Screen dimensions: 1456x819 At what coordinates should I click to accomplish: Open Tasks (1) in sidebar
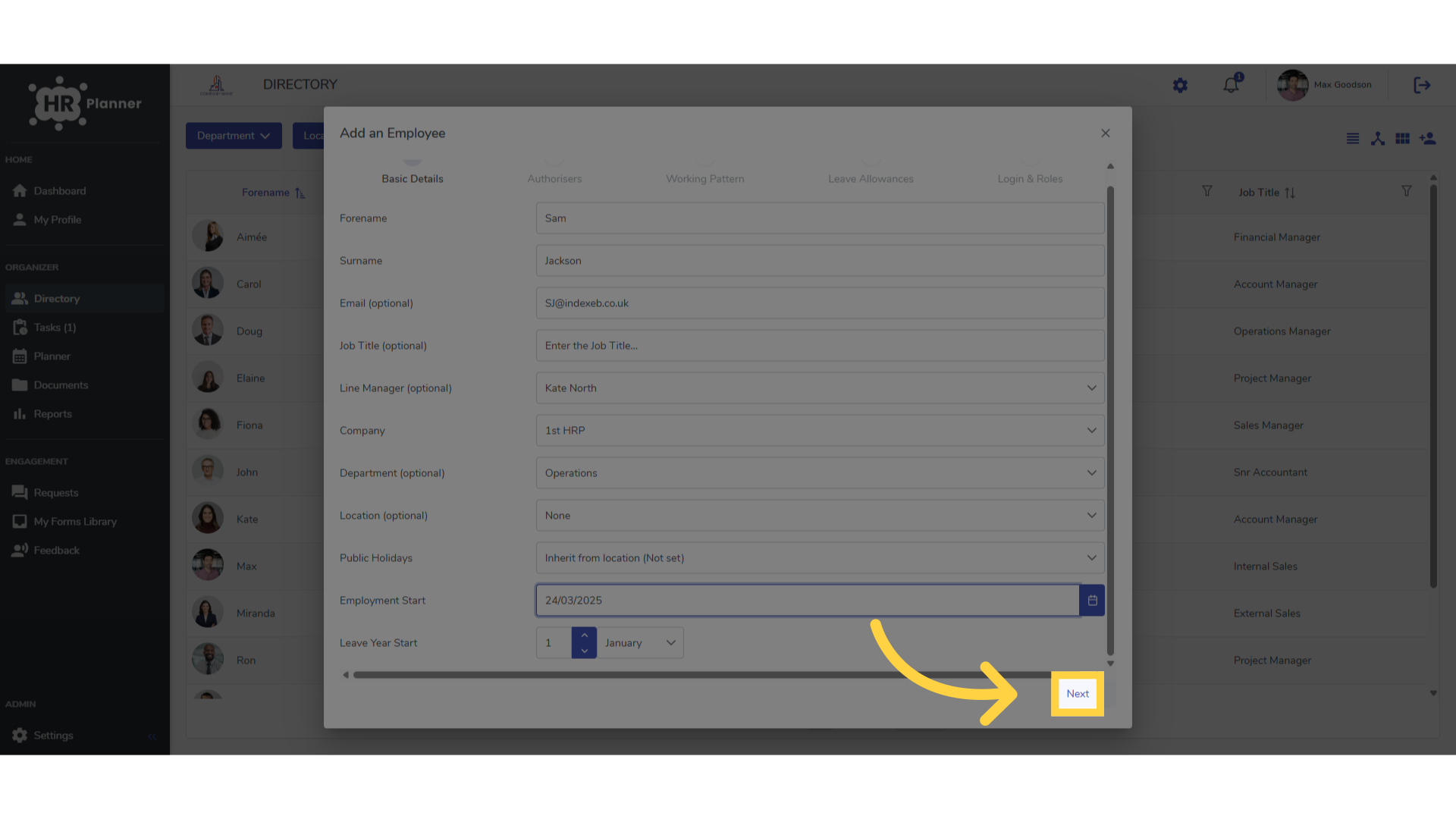(x=55, y=328)
